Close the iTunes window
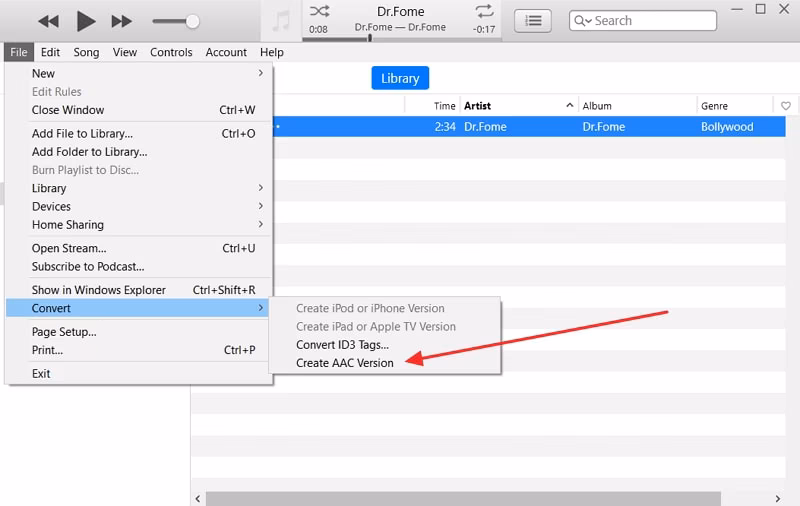This screenshot has width=800, height=506. point(784,9)
